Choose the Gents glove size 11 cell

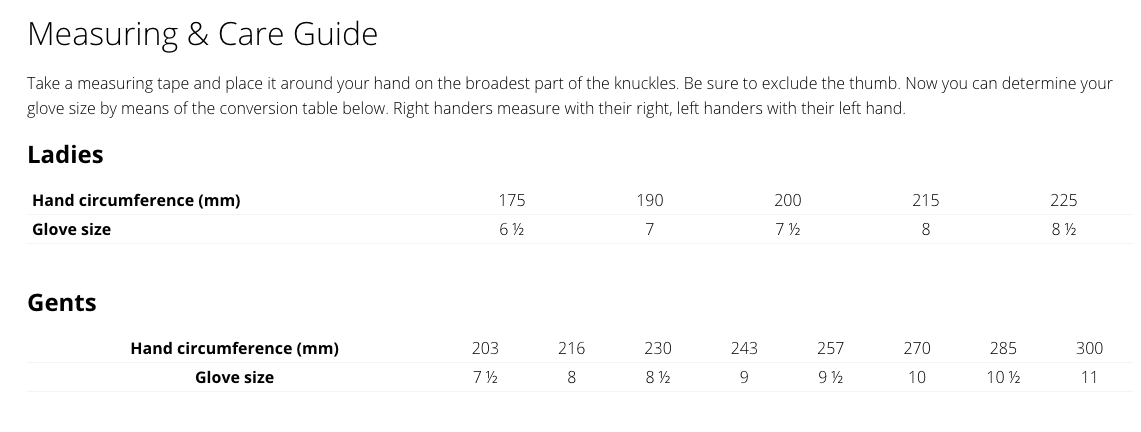[1089, 377]
